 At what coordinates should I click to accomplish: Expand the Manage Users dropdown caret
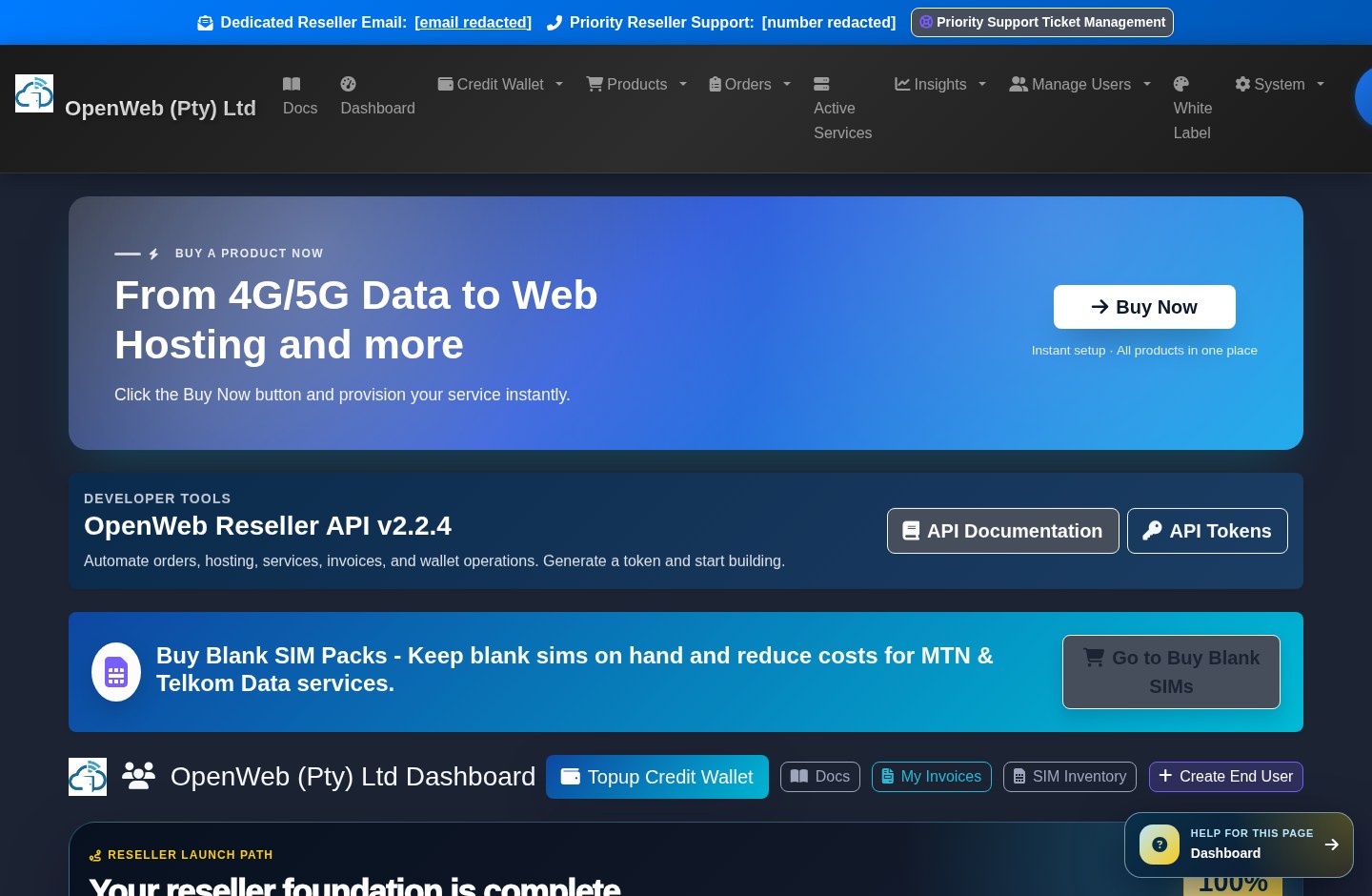click(1147, 84)
